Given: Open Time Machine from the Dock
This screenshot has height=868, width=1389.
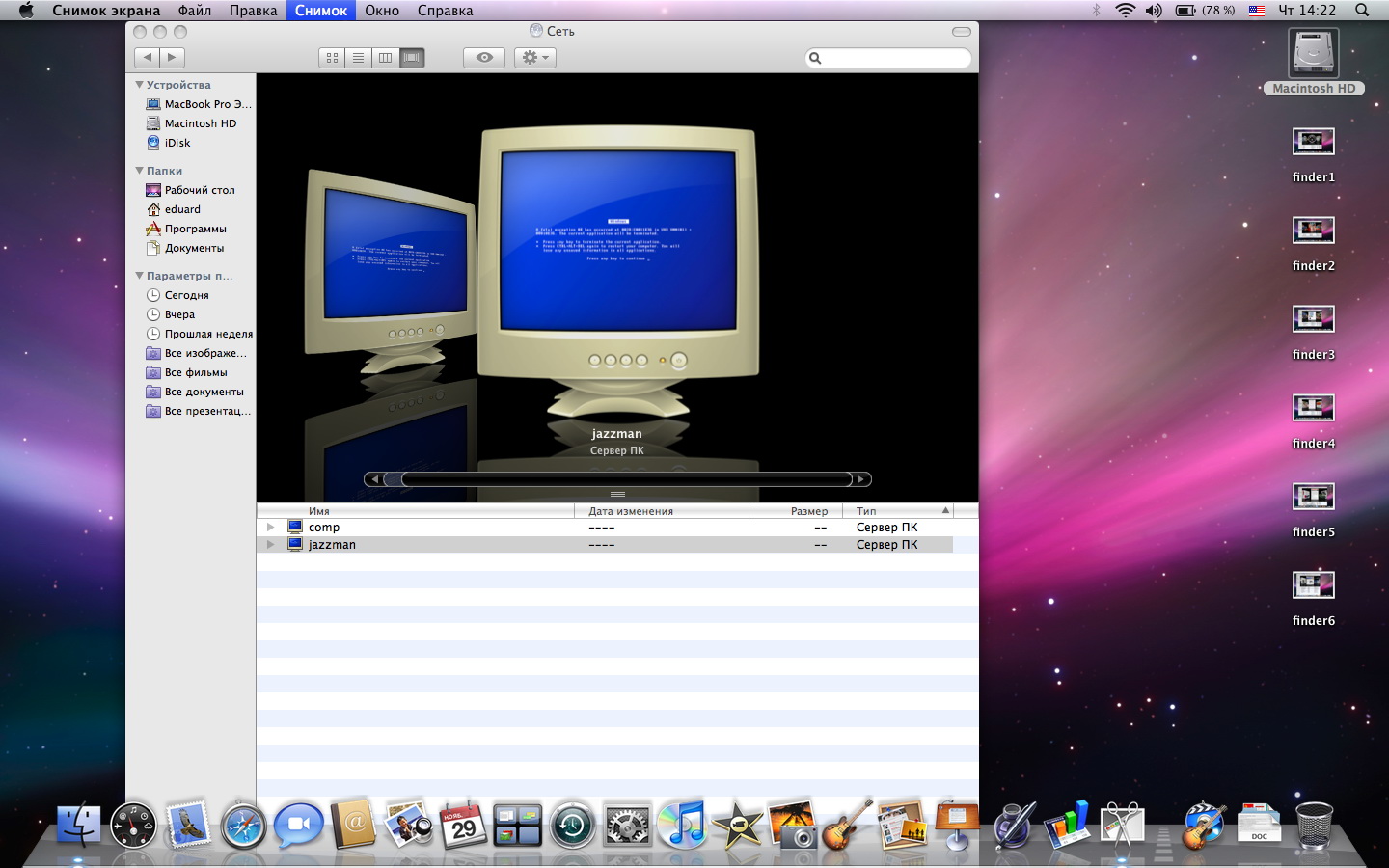Looking at the screenshot, I should point(573,827).
